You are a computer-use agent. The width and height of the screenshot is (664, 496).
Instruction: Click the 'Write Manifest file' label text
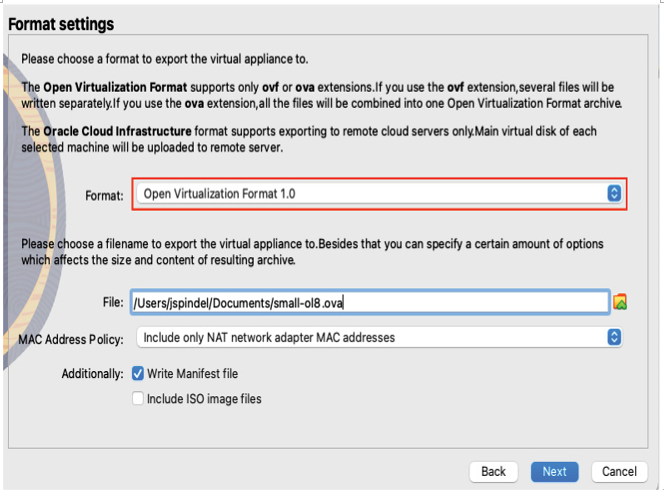tap(192, 374)
